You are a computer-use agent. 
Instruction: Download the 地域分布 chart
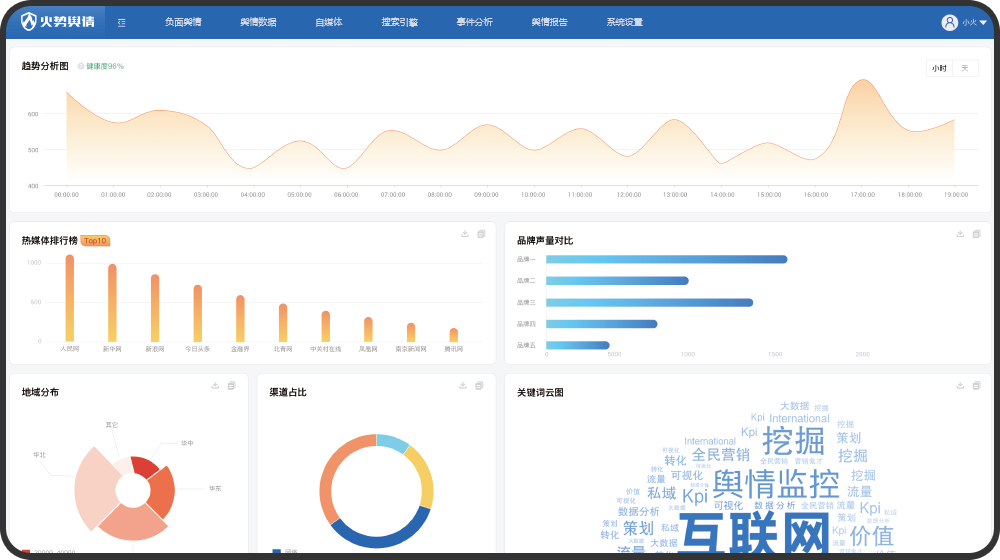pyautogui.click(x=215, y=386)
